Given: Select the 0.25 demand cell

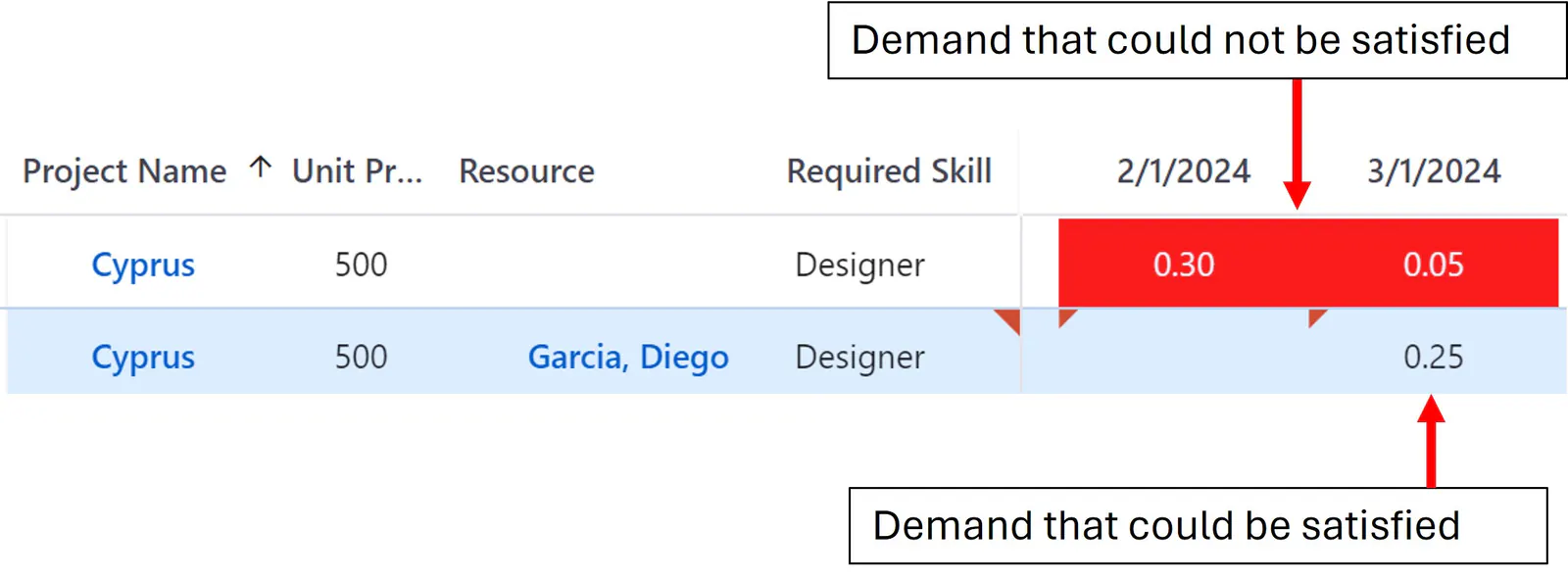Looking at the screenshot, I should tap(1433, 357).
